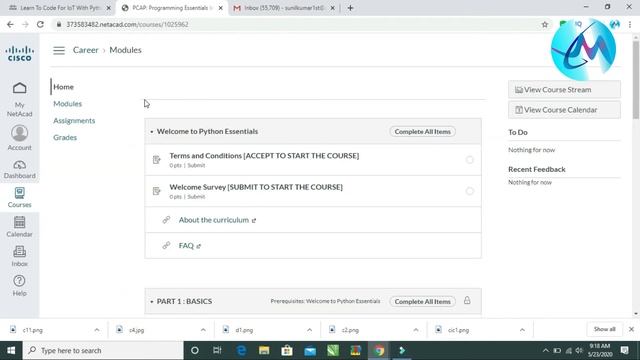The image size is (640, 360).
Task: Toggle the hamburger course navigation menu
Action: click(59, 50)
